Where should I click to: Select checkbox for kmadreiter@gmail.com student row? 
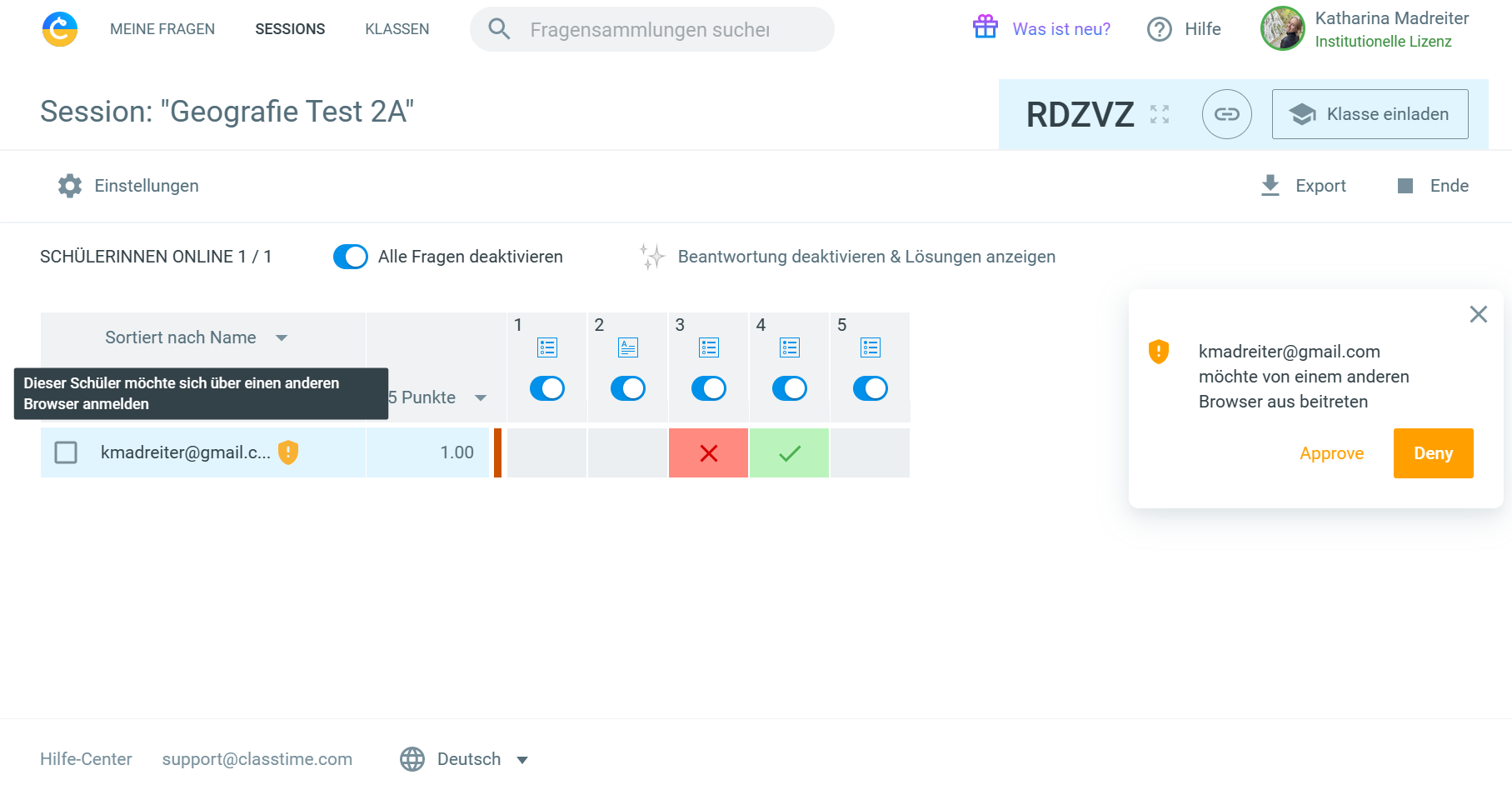point(66,452)
